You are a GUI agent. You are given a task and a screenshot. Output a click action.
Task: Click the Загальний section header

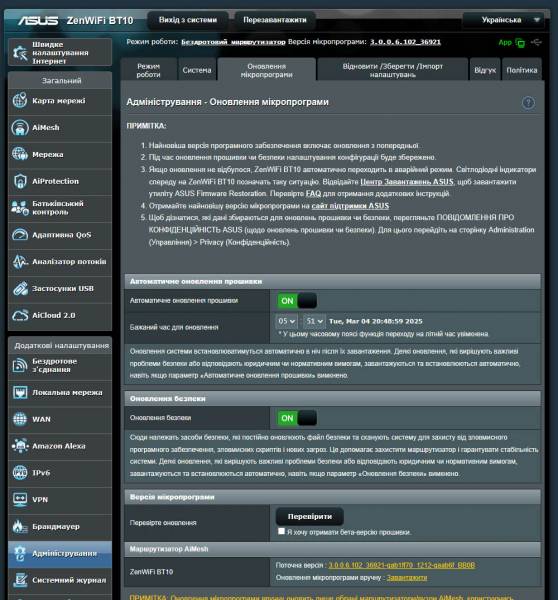click(x=60, y=80)
